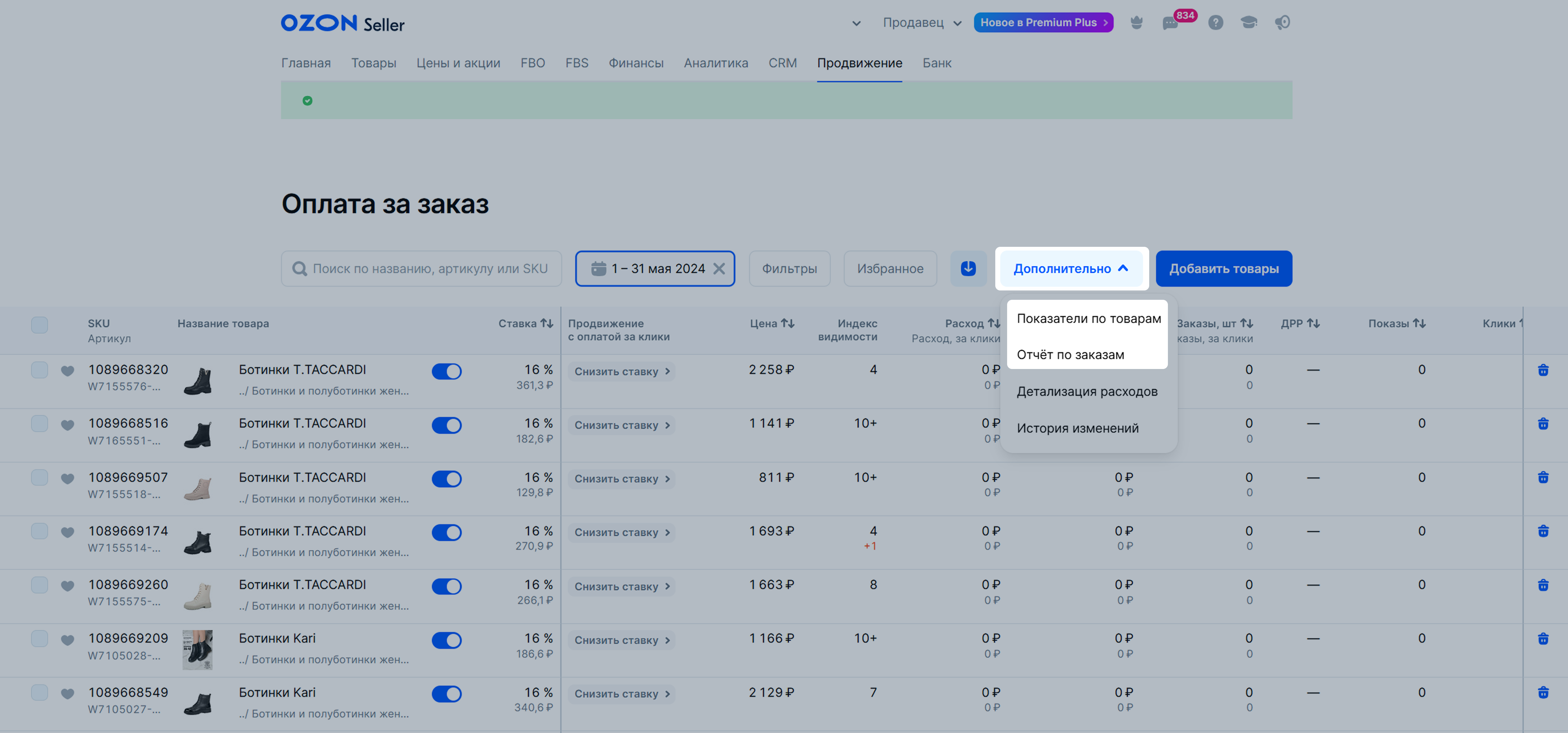Go to the Финансы tab
Image resolution: width=1568 pixels, height=733 pixels.
click(x=636, y=63)
